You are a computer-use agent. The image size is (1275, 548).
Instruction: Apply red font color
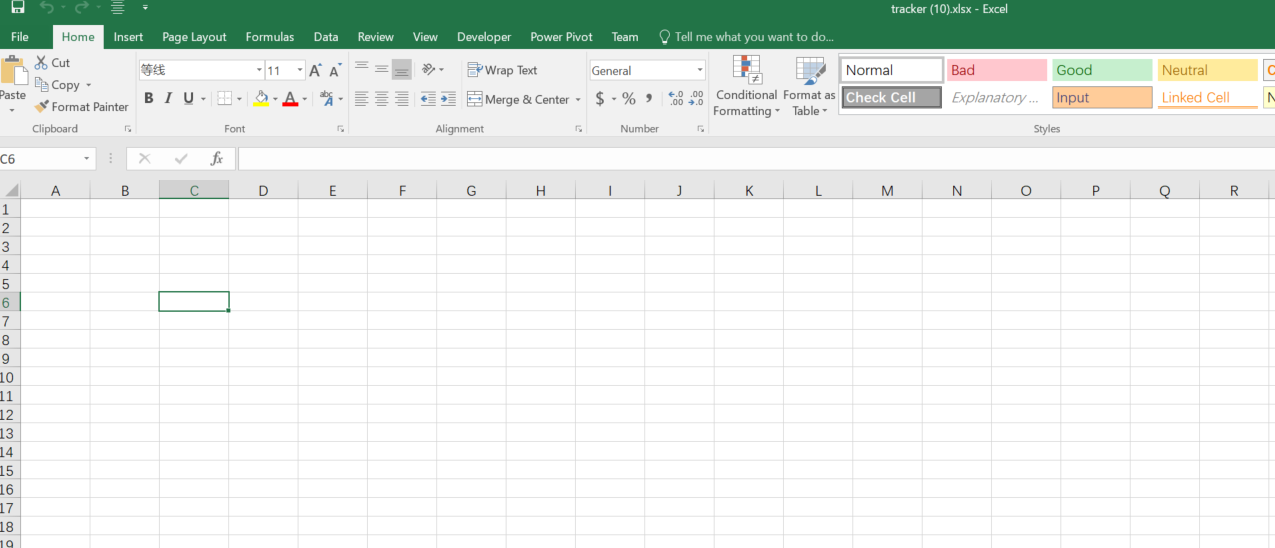pyautogui.click(x=290, y=98)
